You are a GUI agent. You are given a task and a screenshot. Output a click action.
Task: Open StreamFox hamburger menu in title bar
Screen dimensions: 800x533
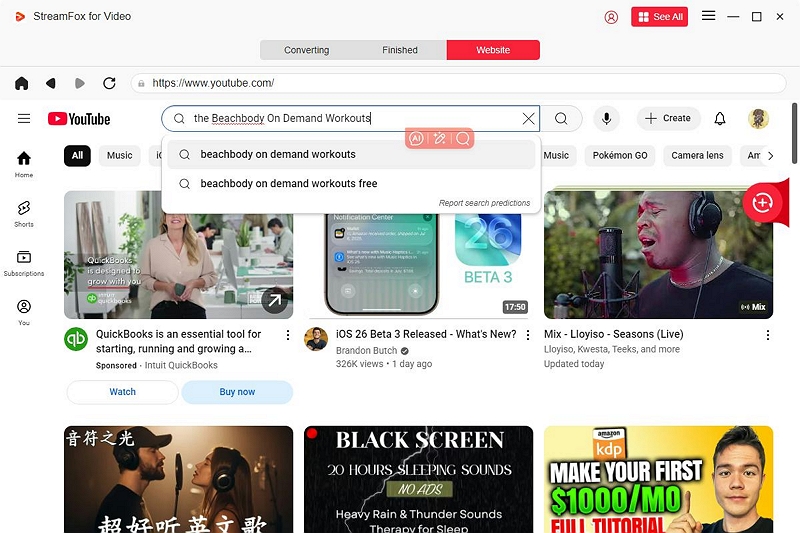coord(708,17)
